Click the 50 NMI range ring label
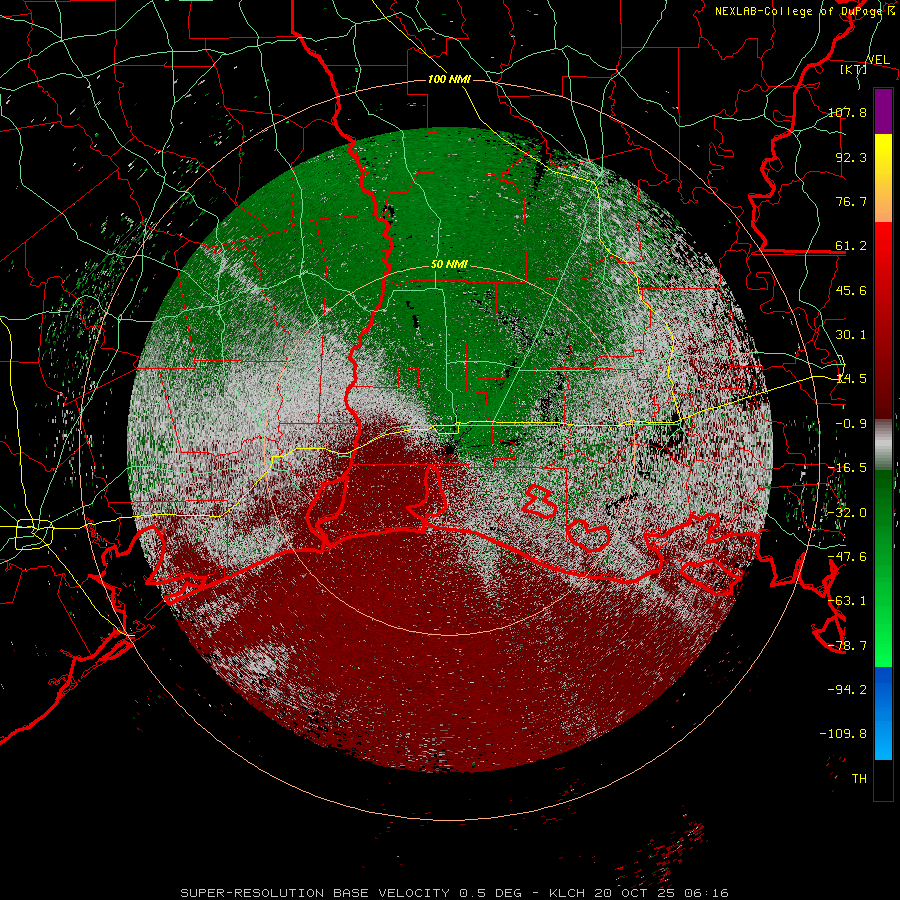Viewport: 900px width, 900px height. click(449, 265)
